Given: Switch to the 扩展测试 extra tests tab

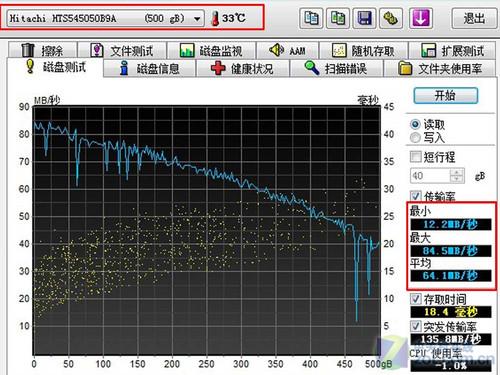Looking at the screenshot, I should (x=453, y=50).
